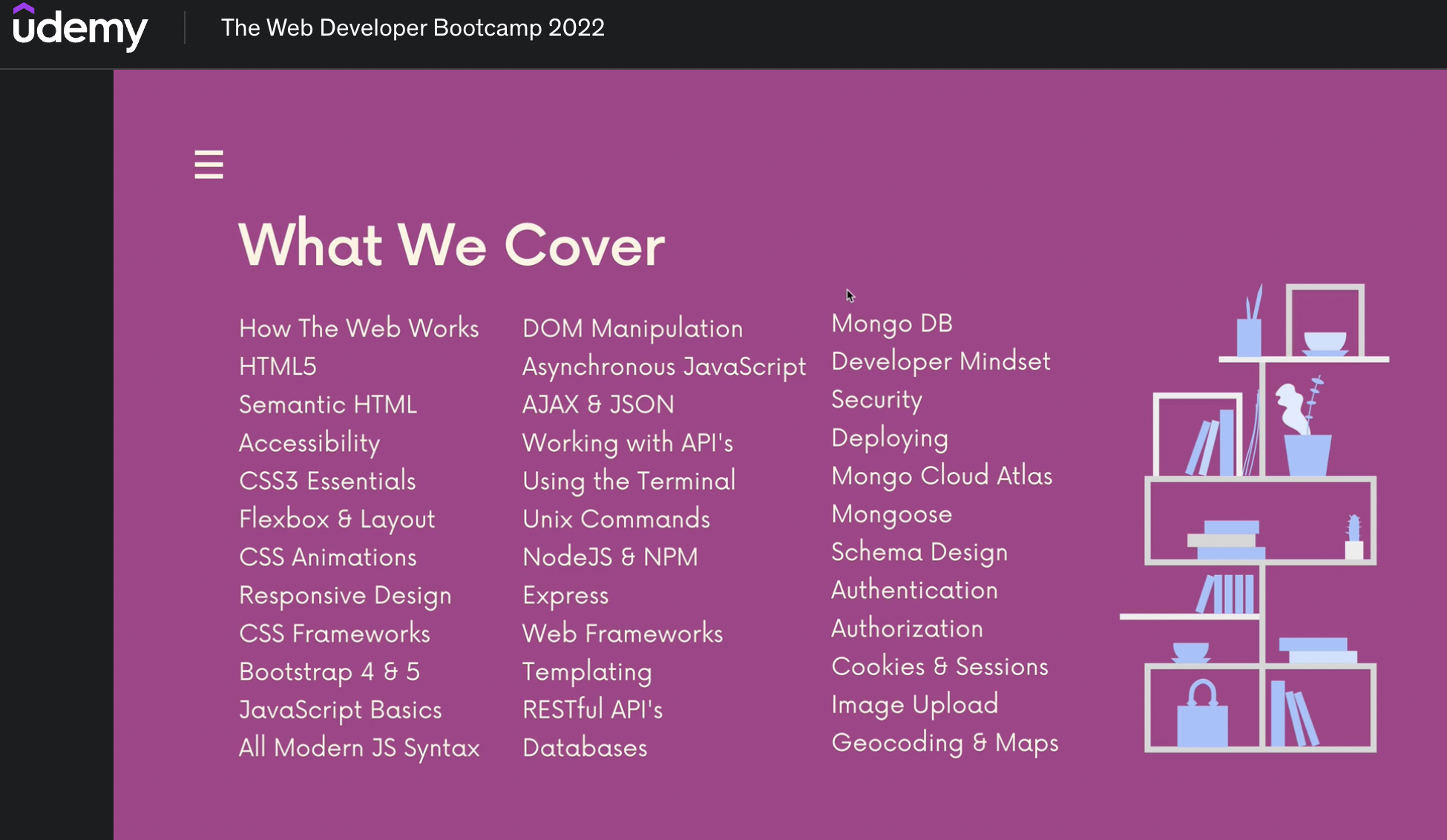Click Asynchronous JavaScript topic

coord(663,367)
